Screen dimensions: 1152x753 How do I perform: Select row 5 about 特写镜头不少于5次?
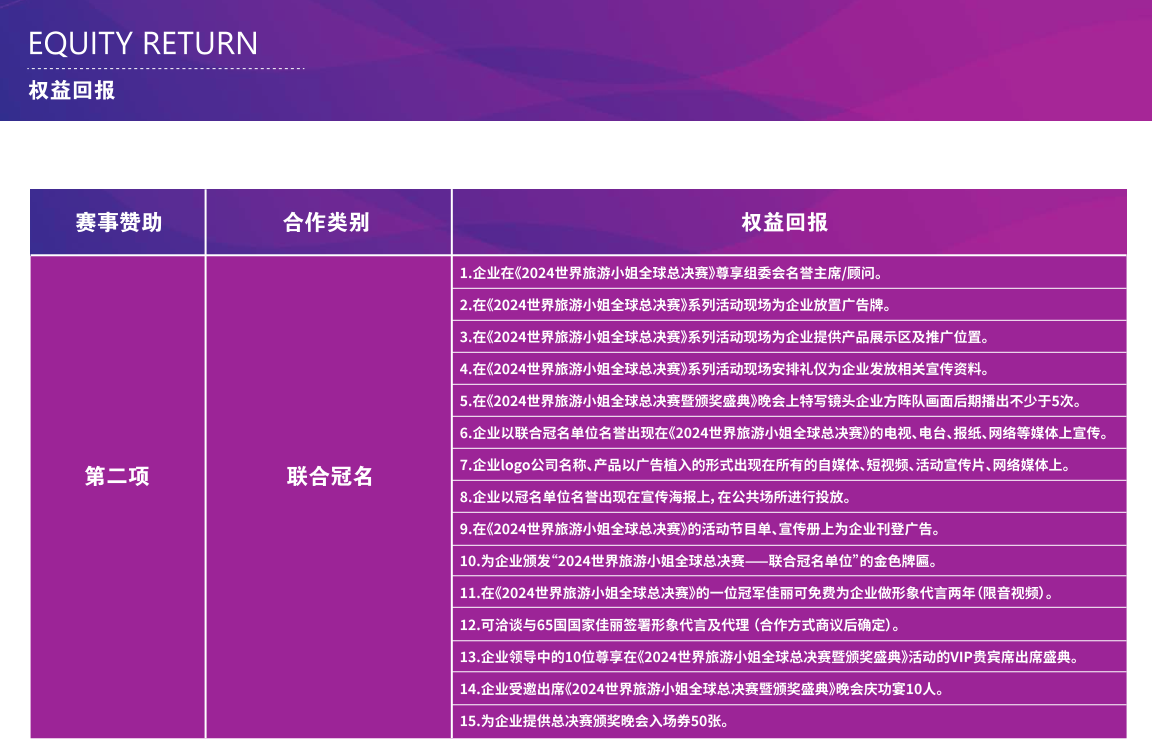(789, 400)
